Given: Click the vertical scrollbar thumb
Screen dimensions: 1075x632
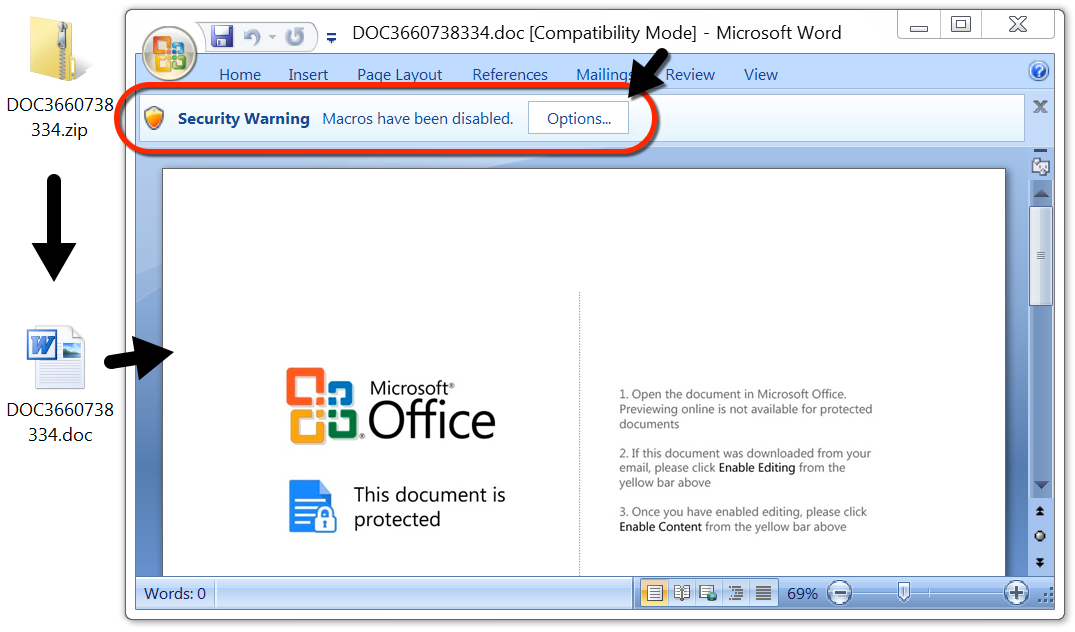Looking at the screenshot, I should coord(1041,256).
